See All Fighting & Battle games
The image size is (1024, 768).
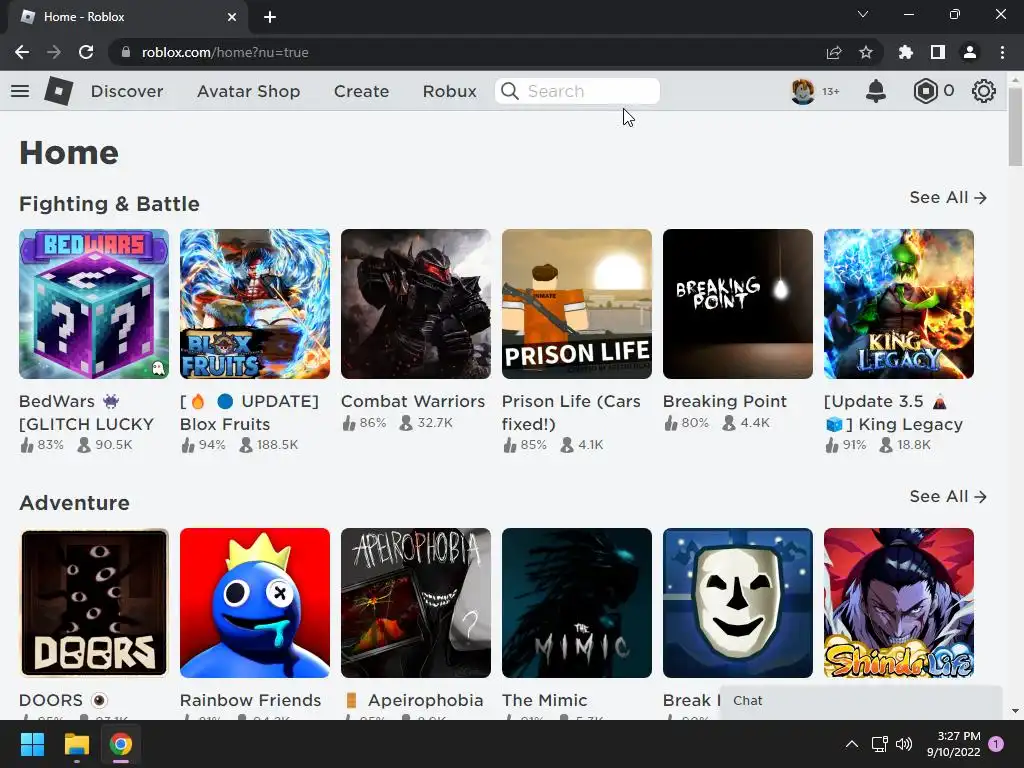[948, 197]
